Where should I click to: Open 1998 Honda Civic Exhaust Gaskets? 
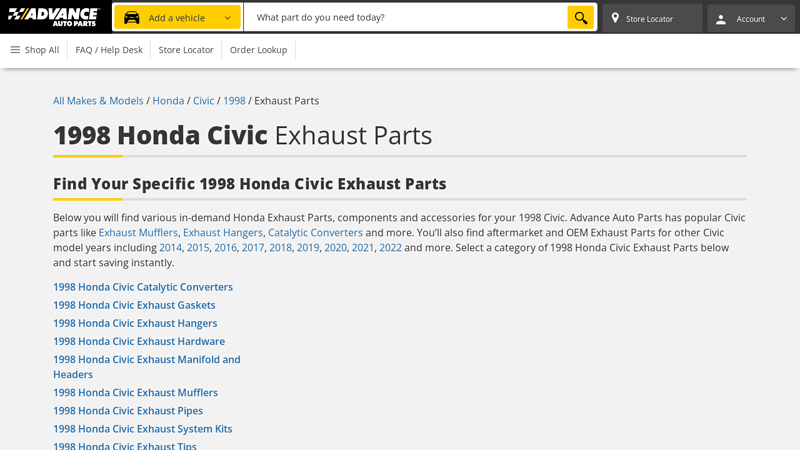coord(134,305)
